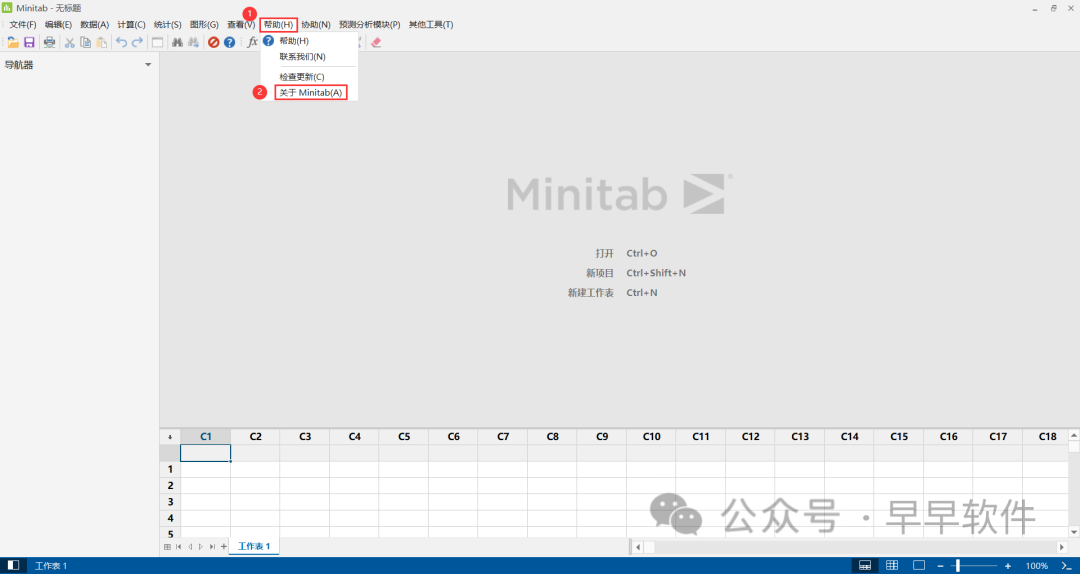Viewport: 1080px width, 574px height.
Task: Click the binoculars Find icon
Action: [x=177, y=42]
